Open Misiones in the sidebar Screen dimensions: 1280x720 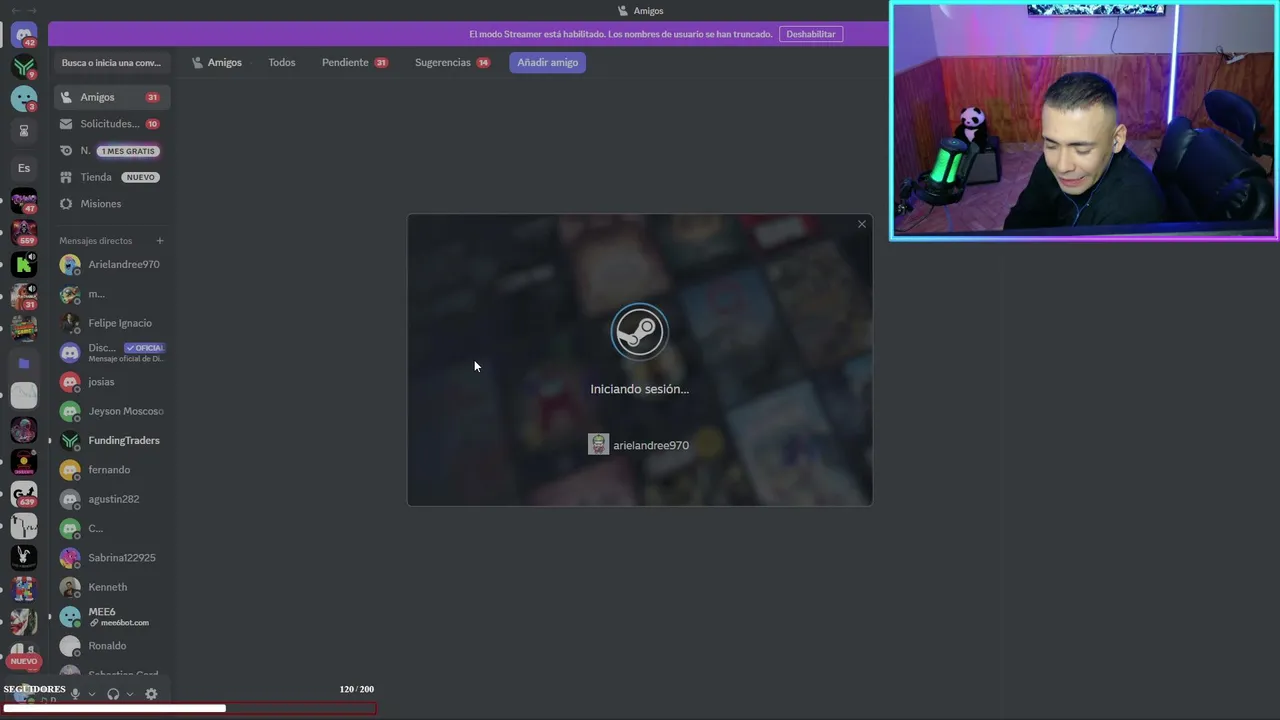112,204
